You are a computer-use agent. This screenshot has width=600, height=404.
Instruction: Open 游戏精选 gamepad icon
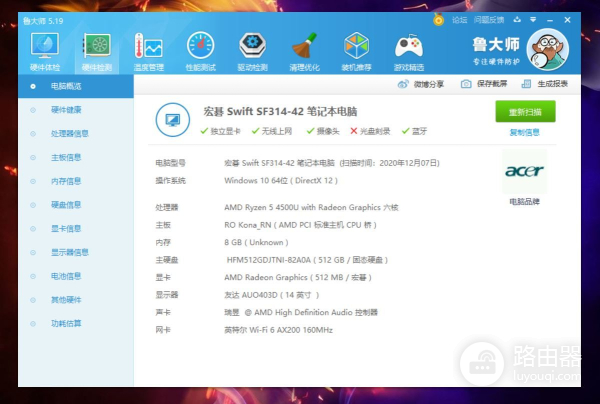408,47
